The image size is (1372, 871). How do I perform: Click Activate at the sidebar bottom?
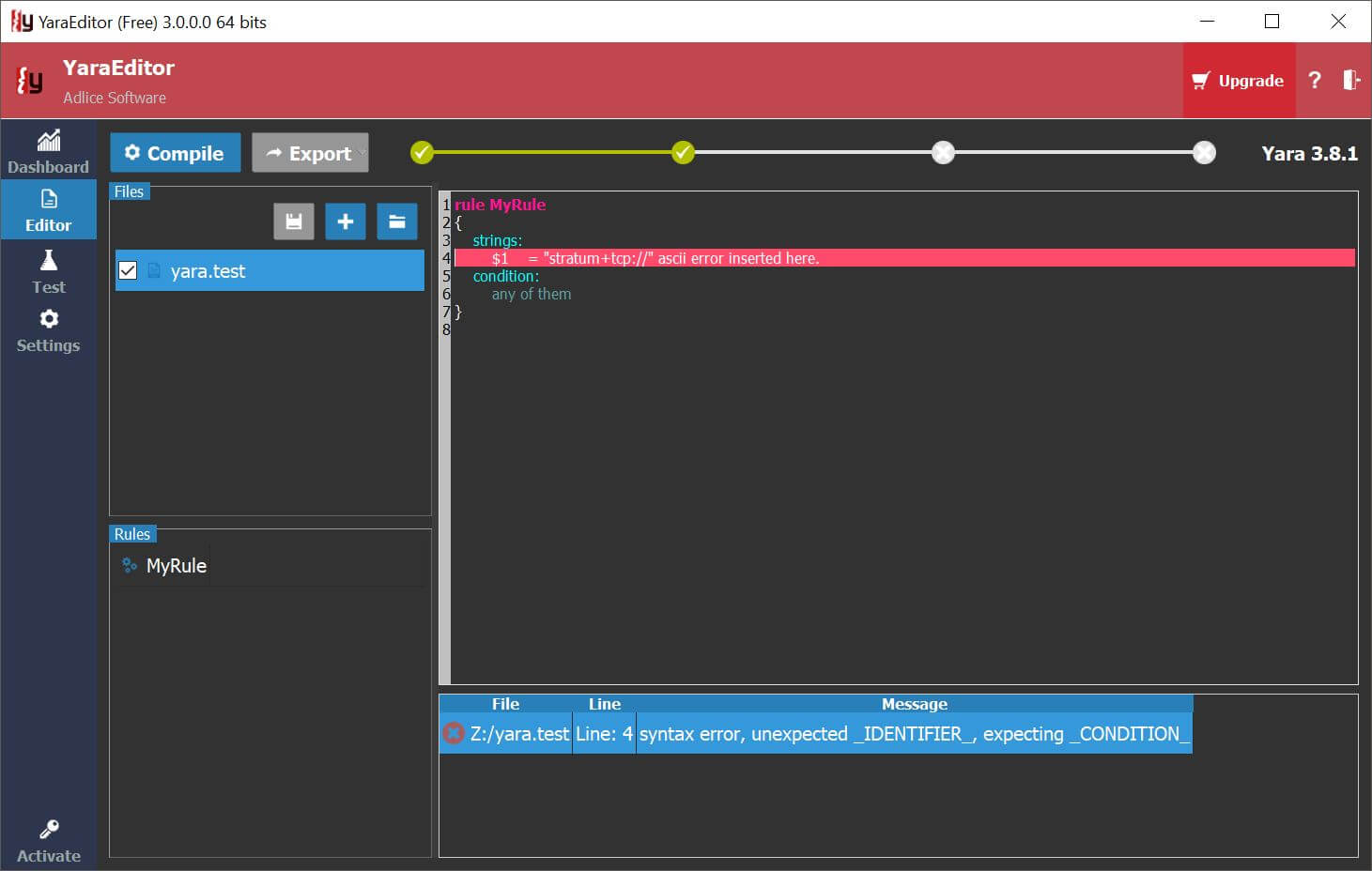coord(48,841)
